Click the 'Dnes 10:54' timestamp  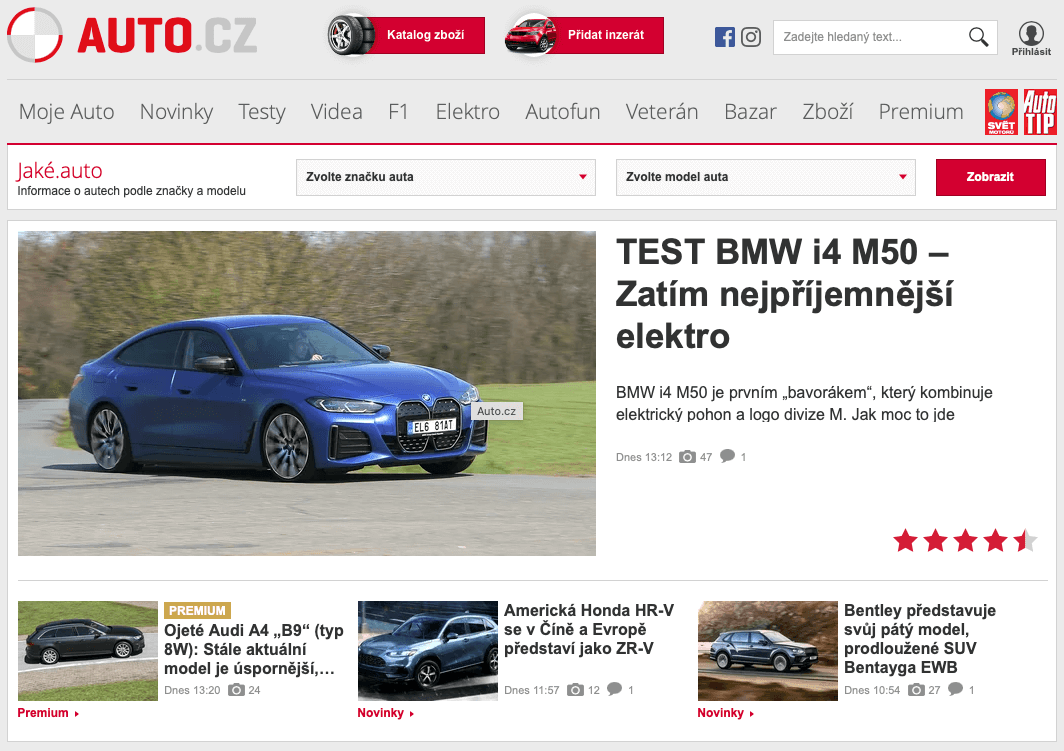pyautogui.click(x=872, y=691)
